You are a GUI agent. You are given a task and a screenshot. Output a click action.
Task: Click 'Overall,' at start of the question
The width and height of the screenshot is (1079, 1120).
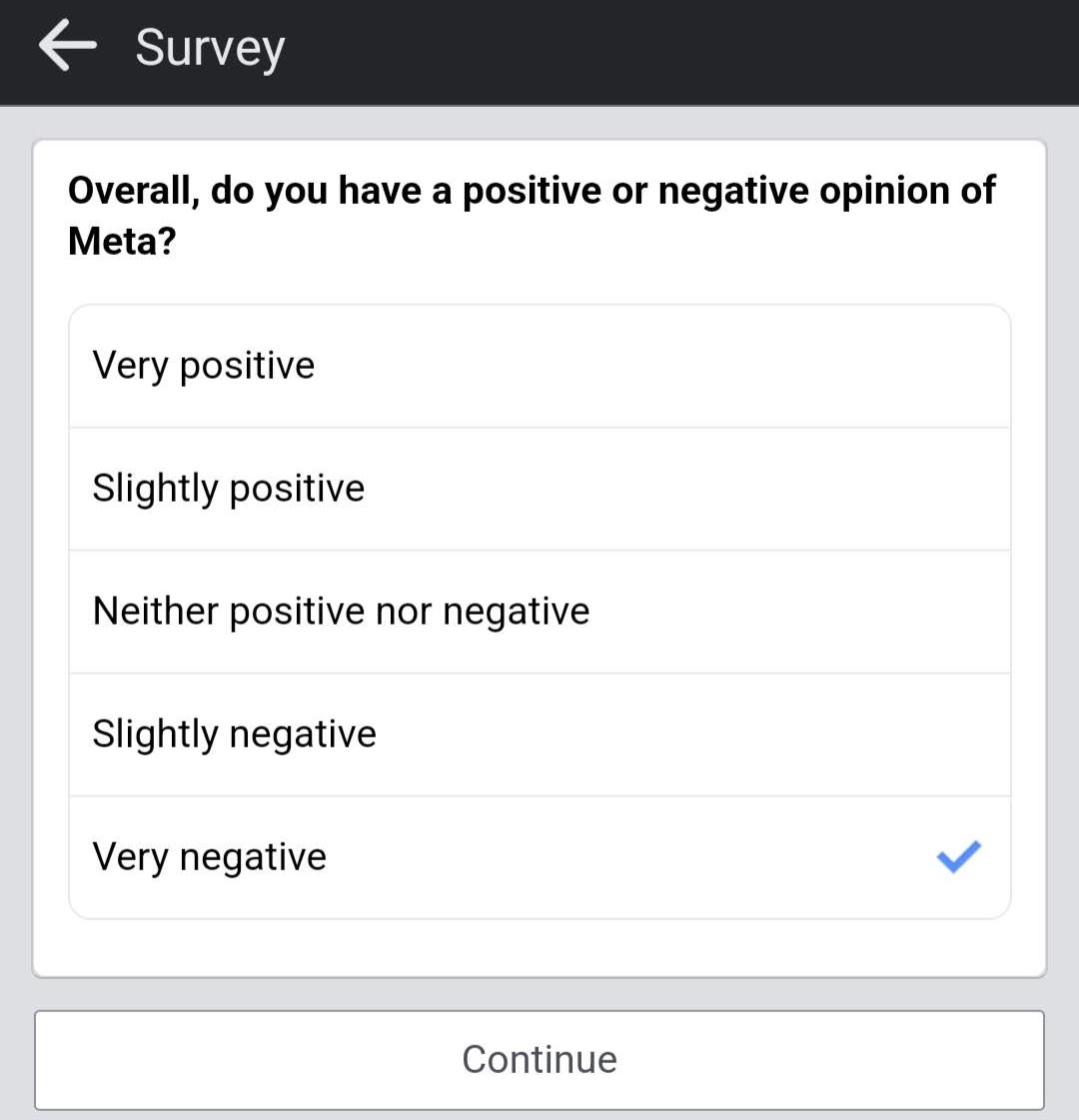[134, 192]
